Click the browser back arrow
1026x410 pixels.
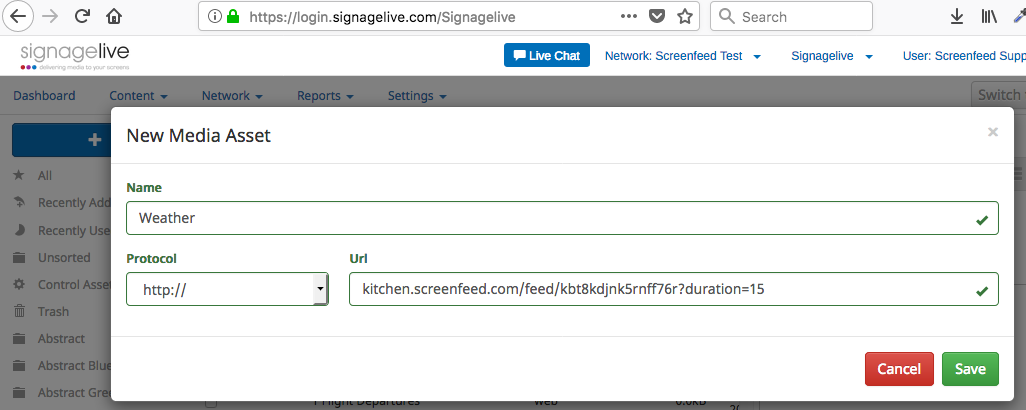pos(19,17)
